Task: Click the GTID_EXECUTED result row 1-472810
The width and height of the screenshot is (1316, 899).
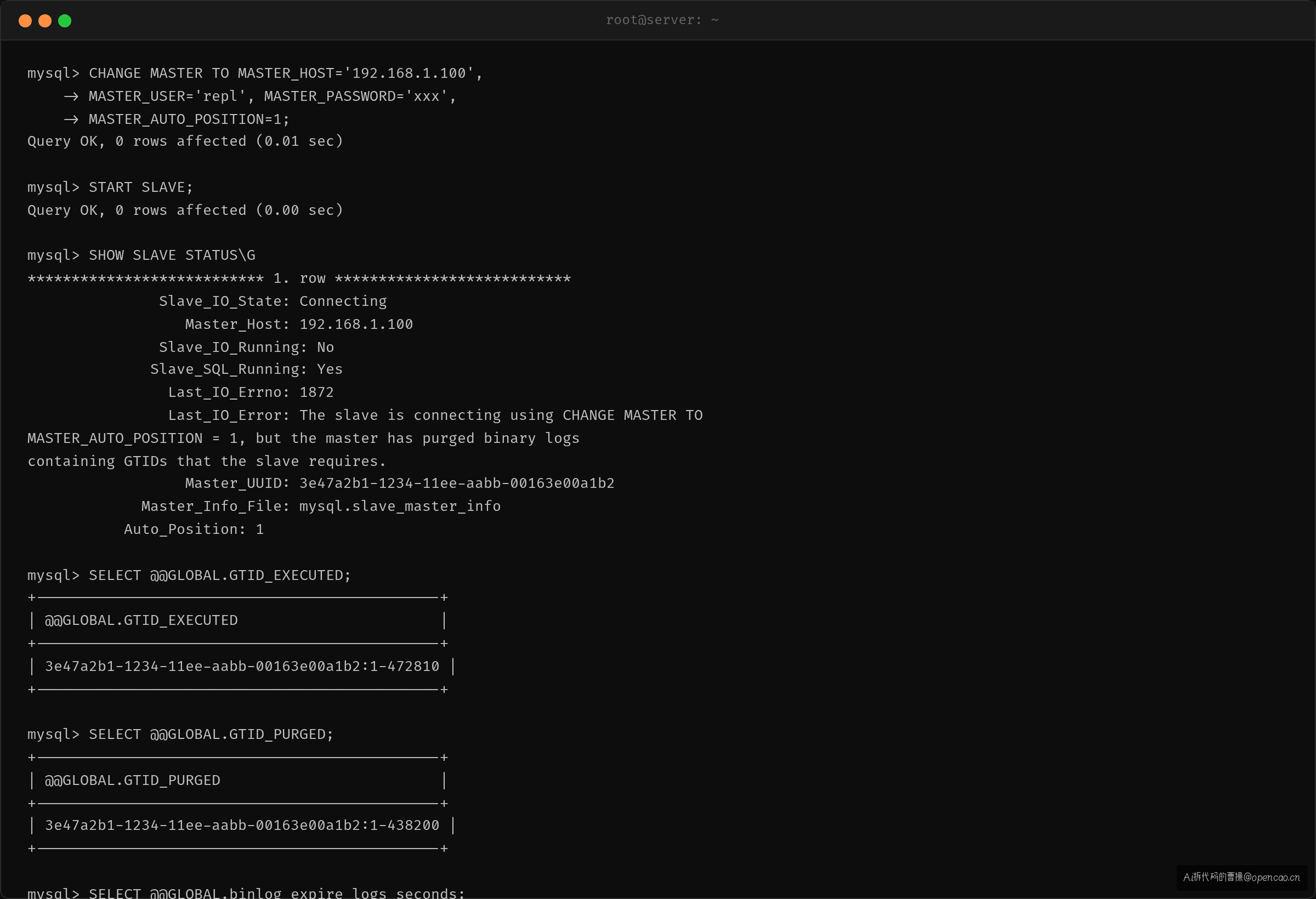Action: [x=242, y=667]
